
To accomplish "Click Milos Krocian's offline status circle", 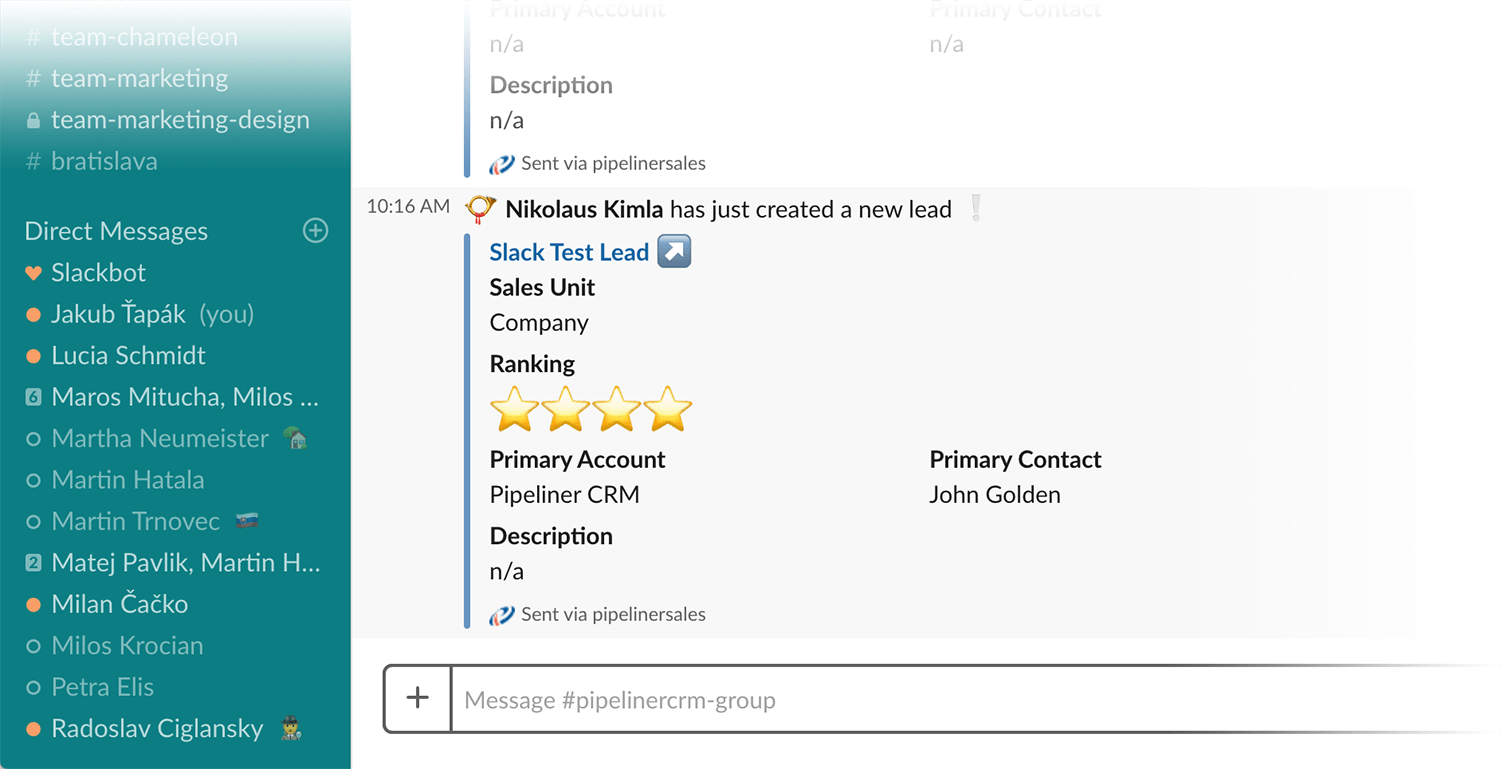I will pos(34,645).
